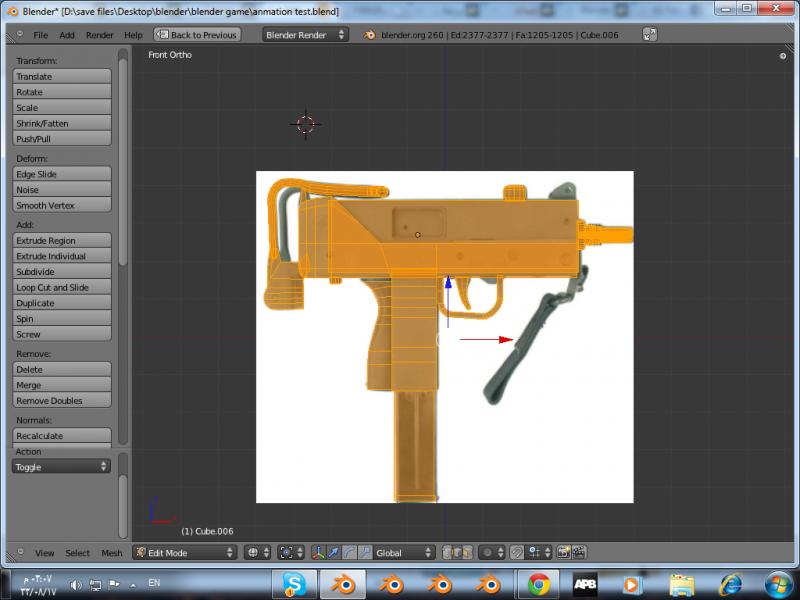The image size is (800, 600).
Task: Open the Global orientation dropdown
Action: (404, 552)
